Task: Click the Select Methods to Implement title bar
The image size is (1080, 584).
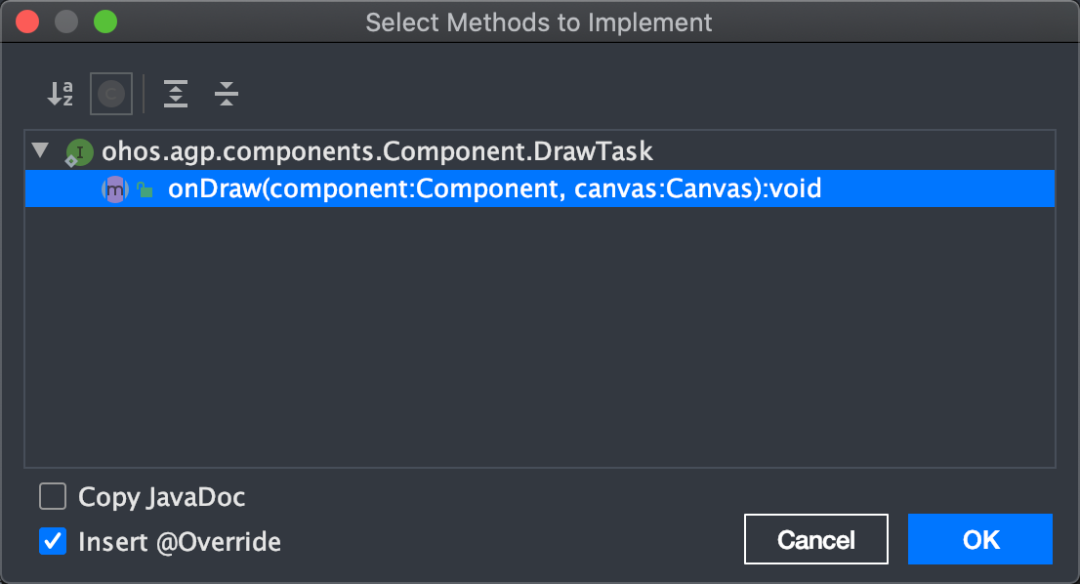Action: point(539,22)
